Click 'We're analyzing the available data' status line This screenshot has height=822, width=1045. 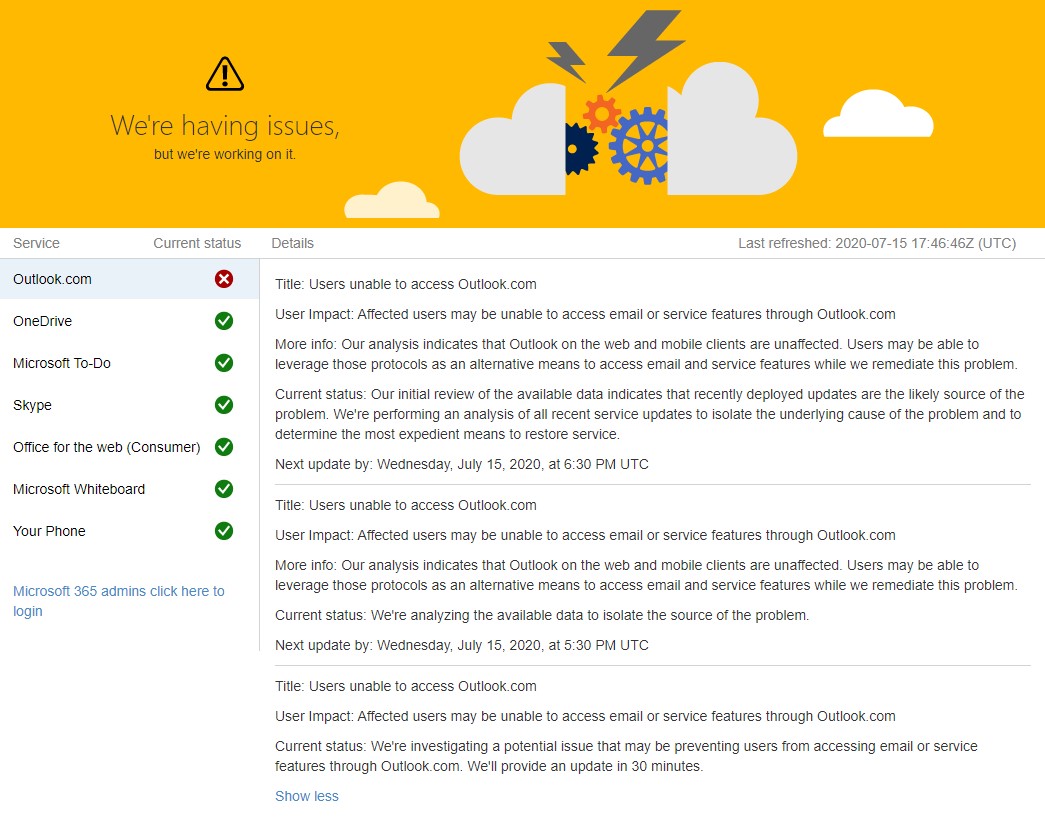click(542, 615)
